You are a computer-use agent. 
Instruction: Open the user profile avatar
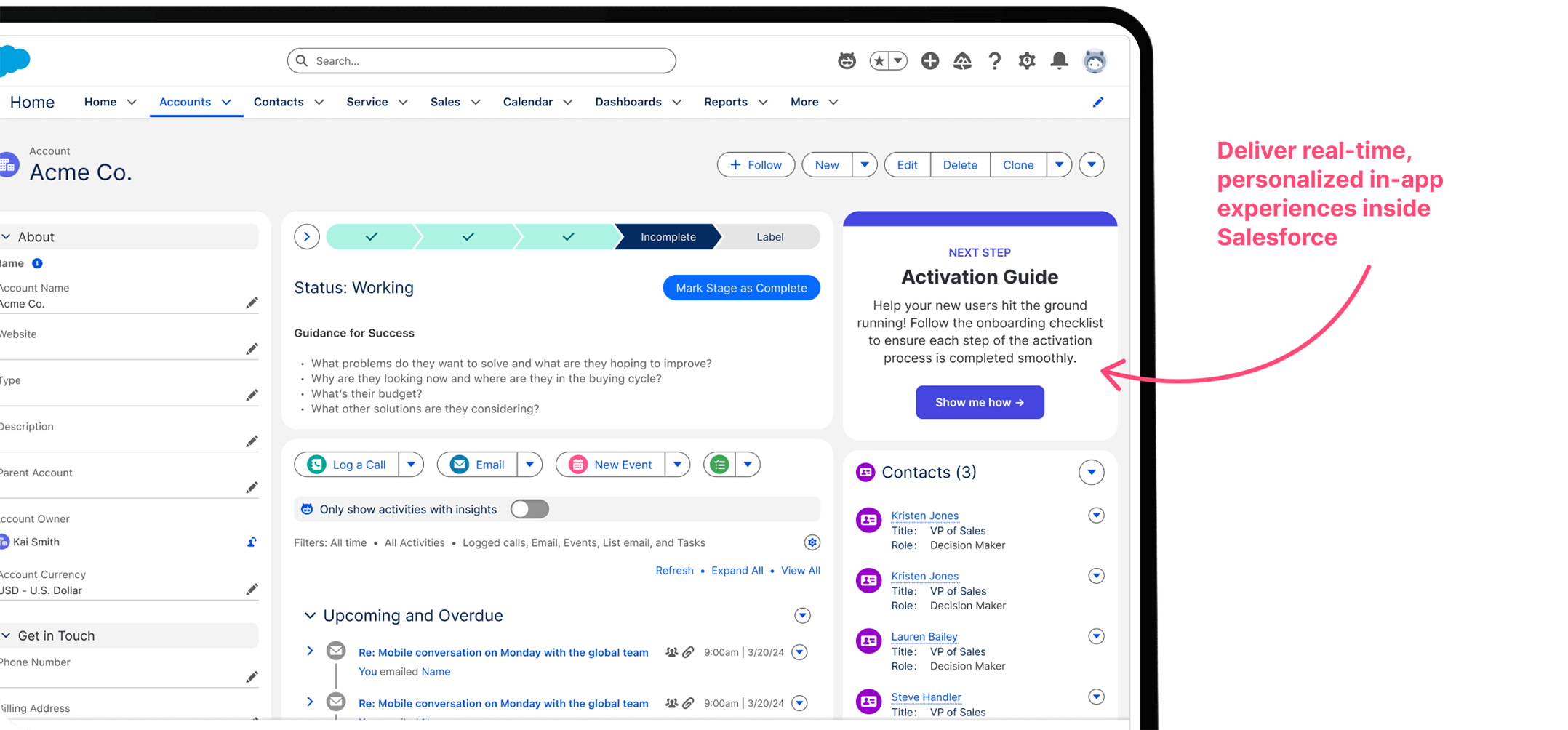[1095, 61]
